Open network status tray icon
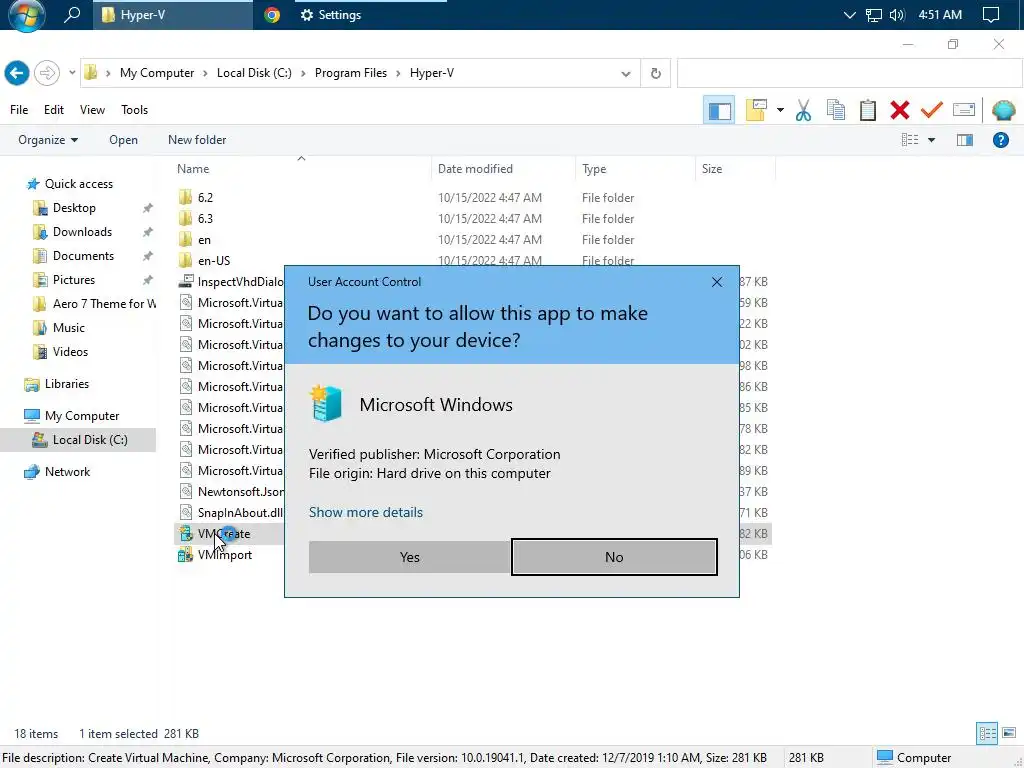1024x768 pixels. click(x=874, y=15)
